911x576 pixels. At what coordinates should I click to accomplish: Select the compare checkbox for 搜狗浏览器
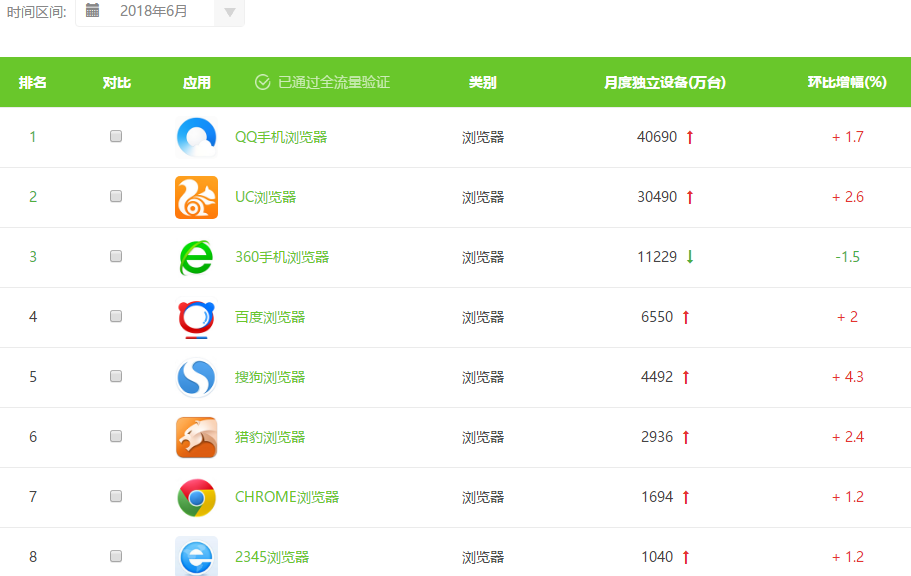116,376
